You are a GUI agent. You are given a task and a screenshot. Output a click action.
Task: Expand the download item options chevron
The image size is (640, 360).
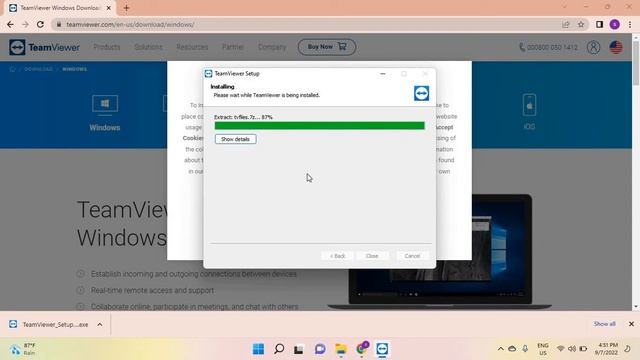(x=100, y=324)
